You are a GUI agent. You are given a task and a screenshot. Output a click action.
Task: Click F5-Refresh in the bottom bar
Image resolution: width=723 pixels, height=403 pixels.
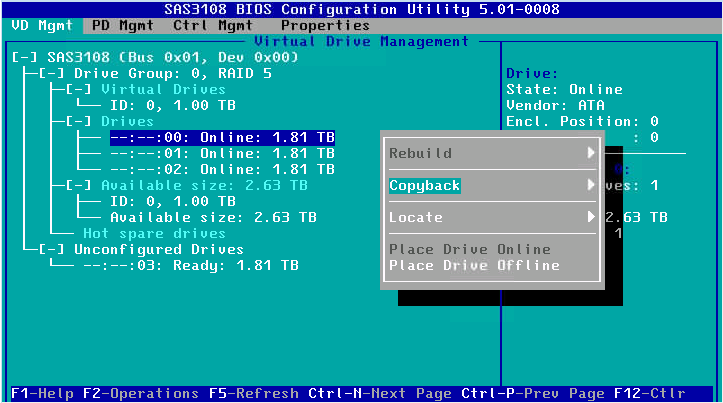(254, 393)
